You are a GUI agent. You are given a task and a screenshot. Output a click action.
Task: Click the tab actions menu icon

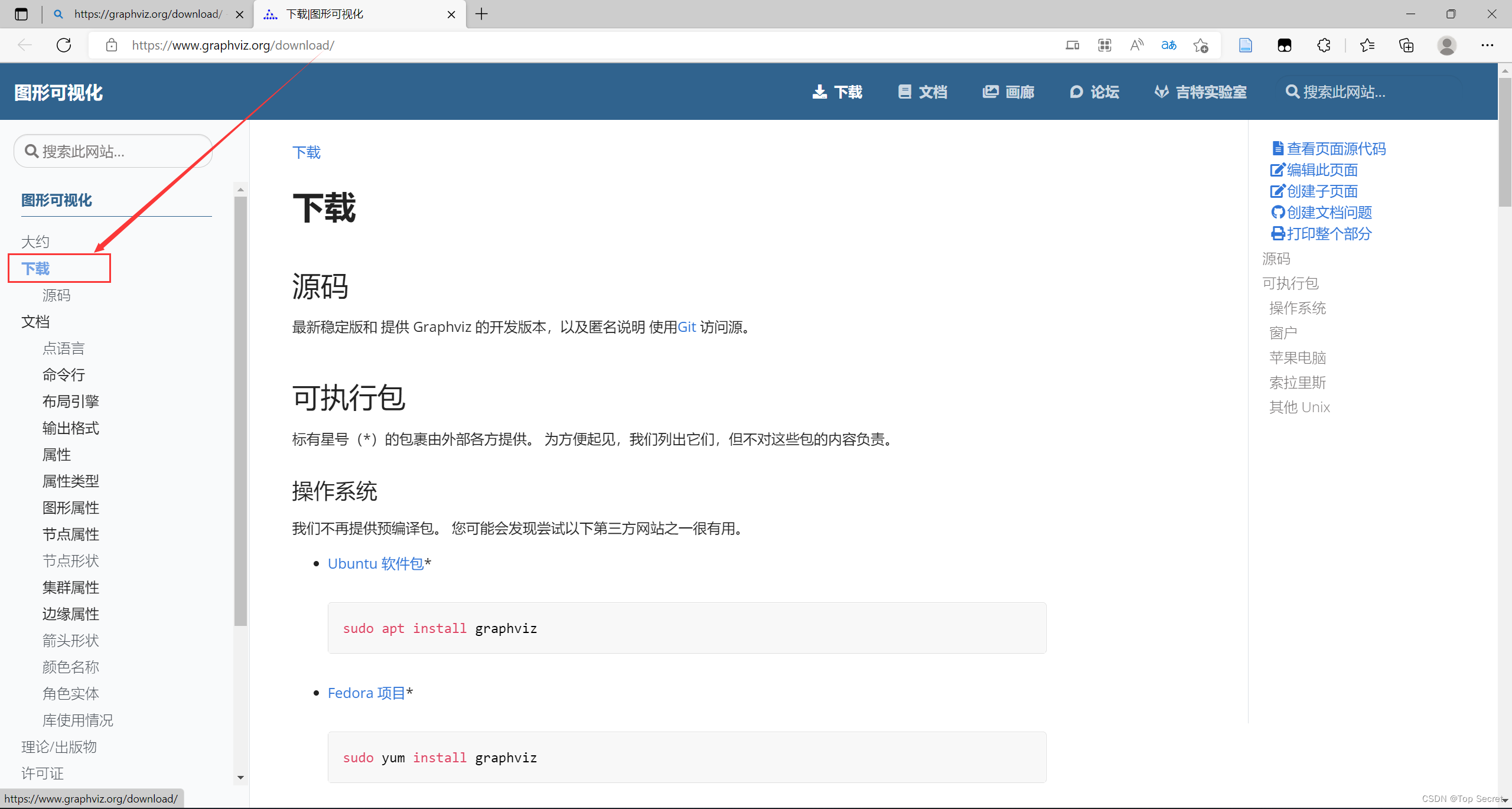21,14
